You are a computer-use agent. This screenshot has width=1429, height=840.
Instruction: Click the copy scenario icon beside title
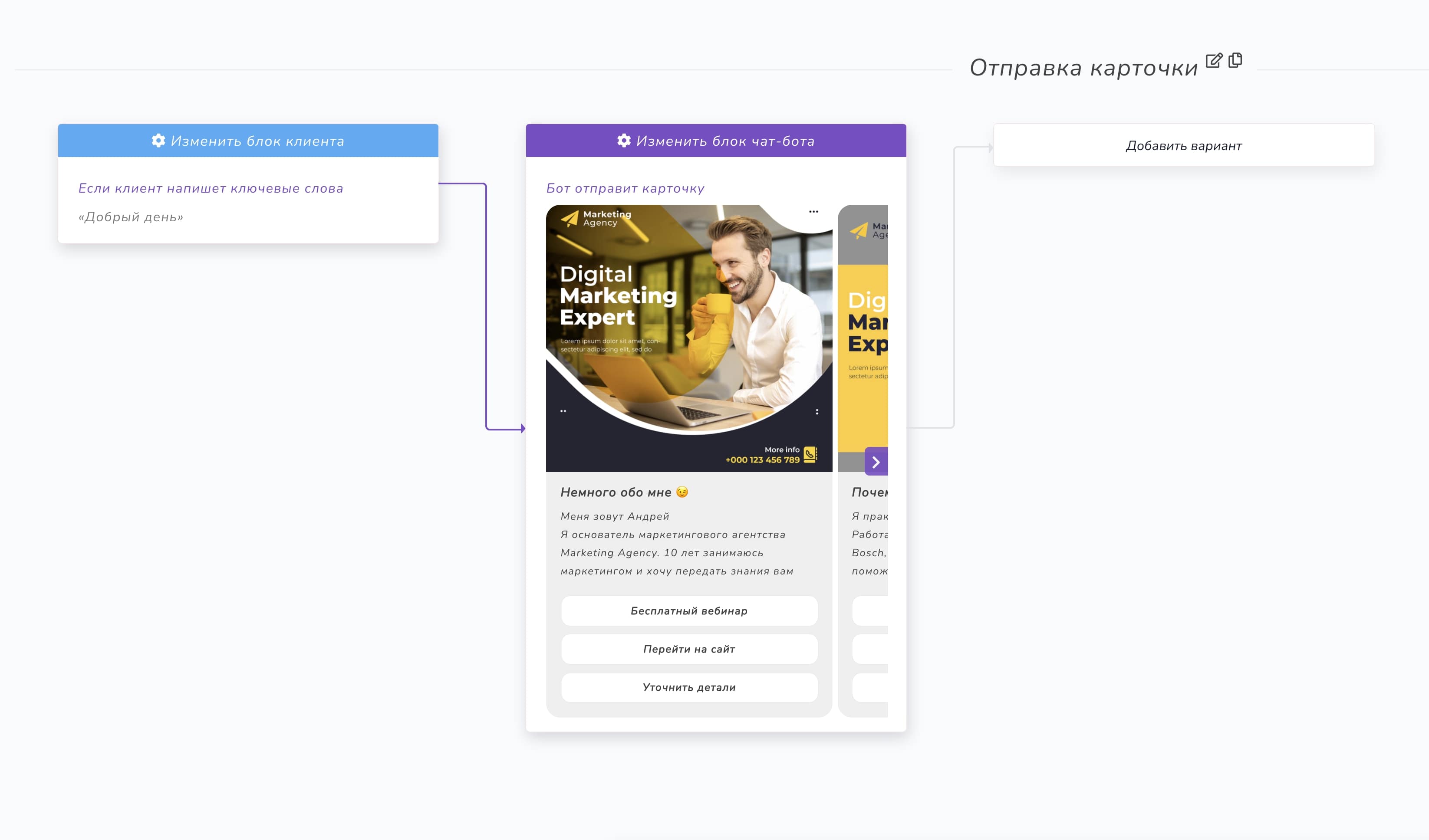1235,60
